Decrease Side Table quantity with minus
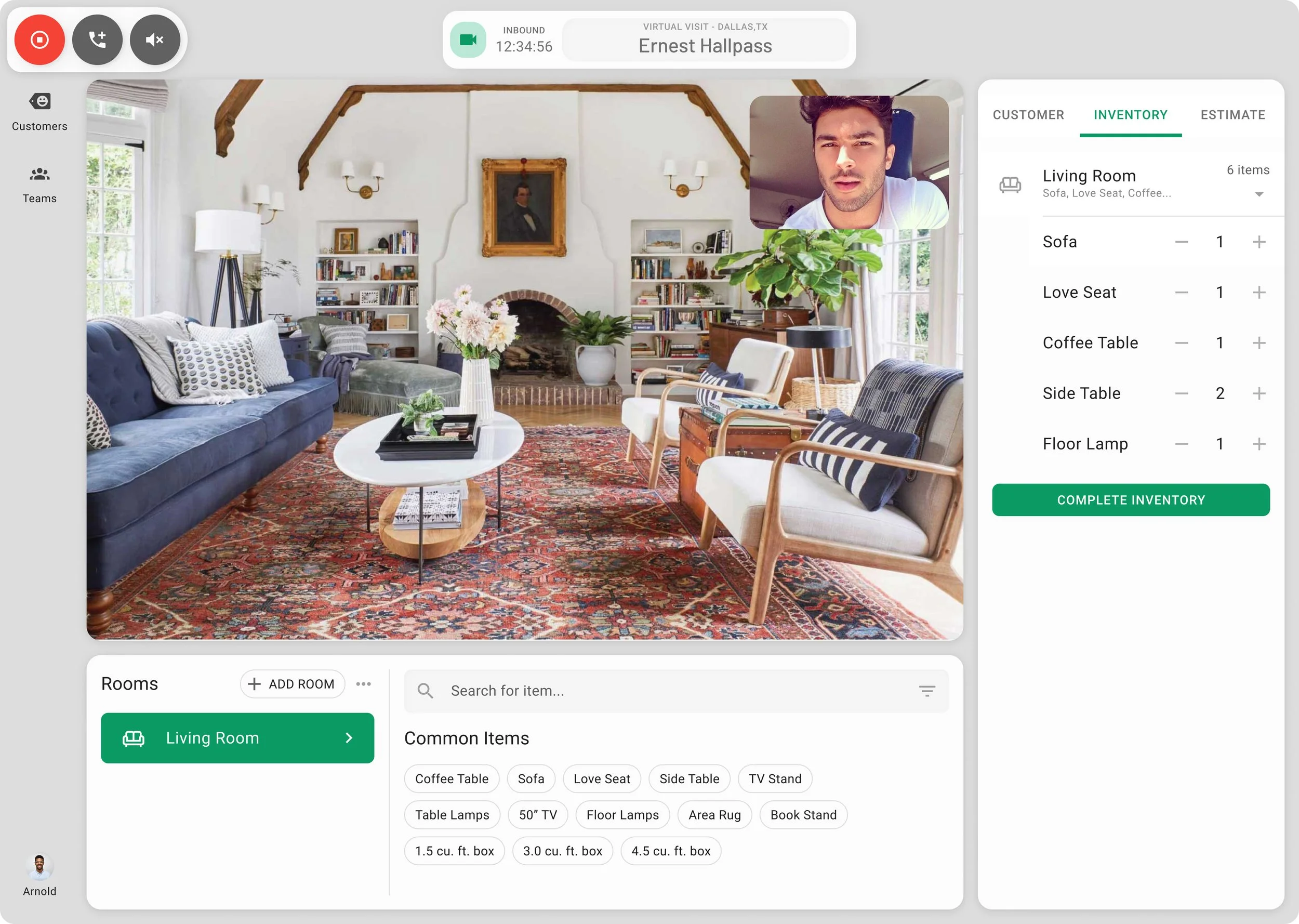This screenshot has width=1299, height=924. pos(1181,393)
